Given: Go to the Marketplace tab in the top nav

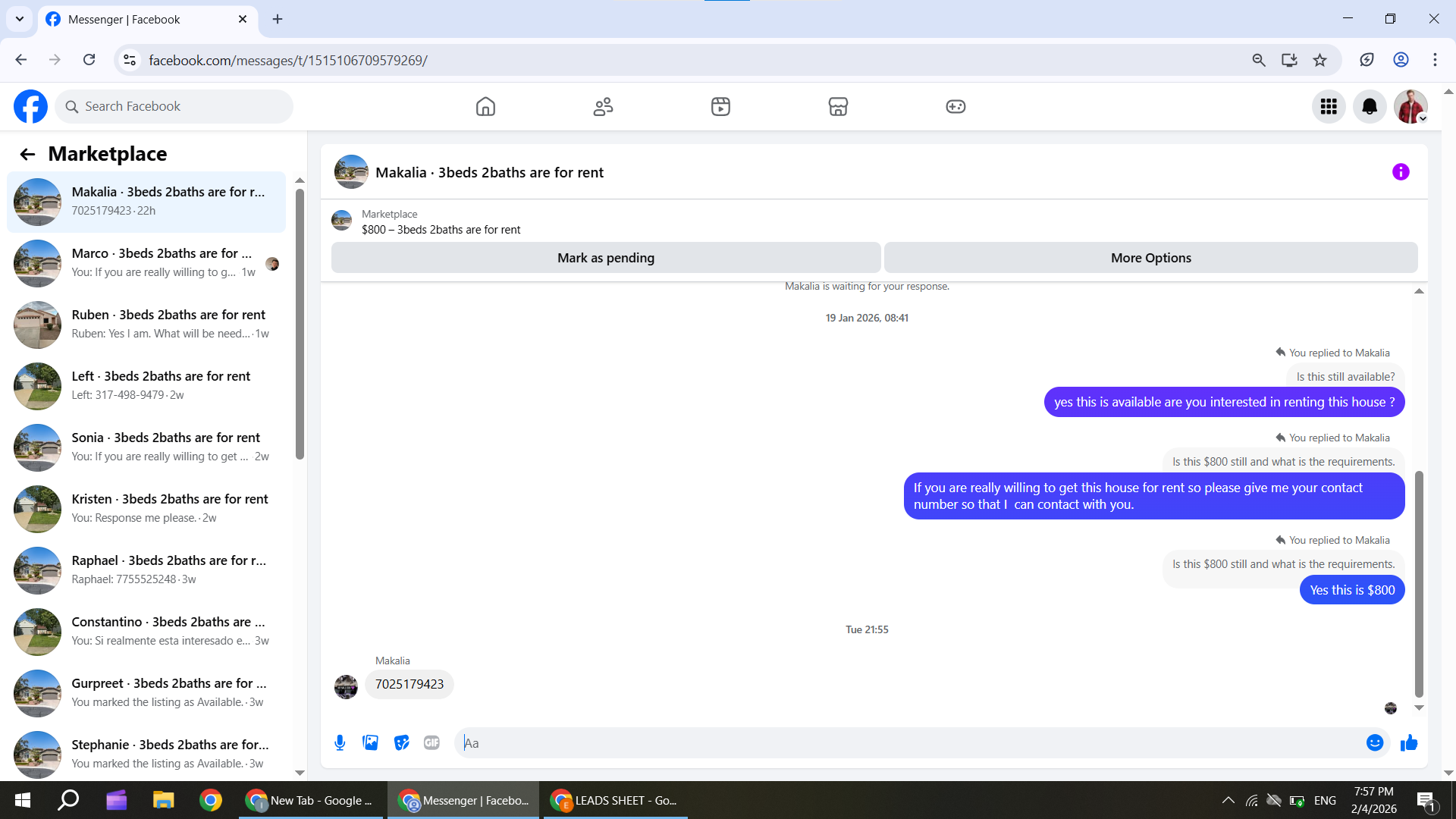Looking at the screenshot, I should [x=838, y=107].
